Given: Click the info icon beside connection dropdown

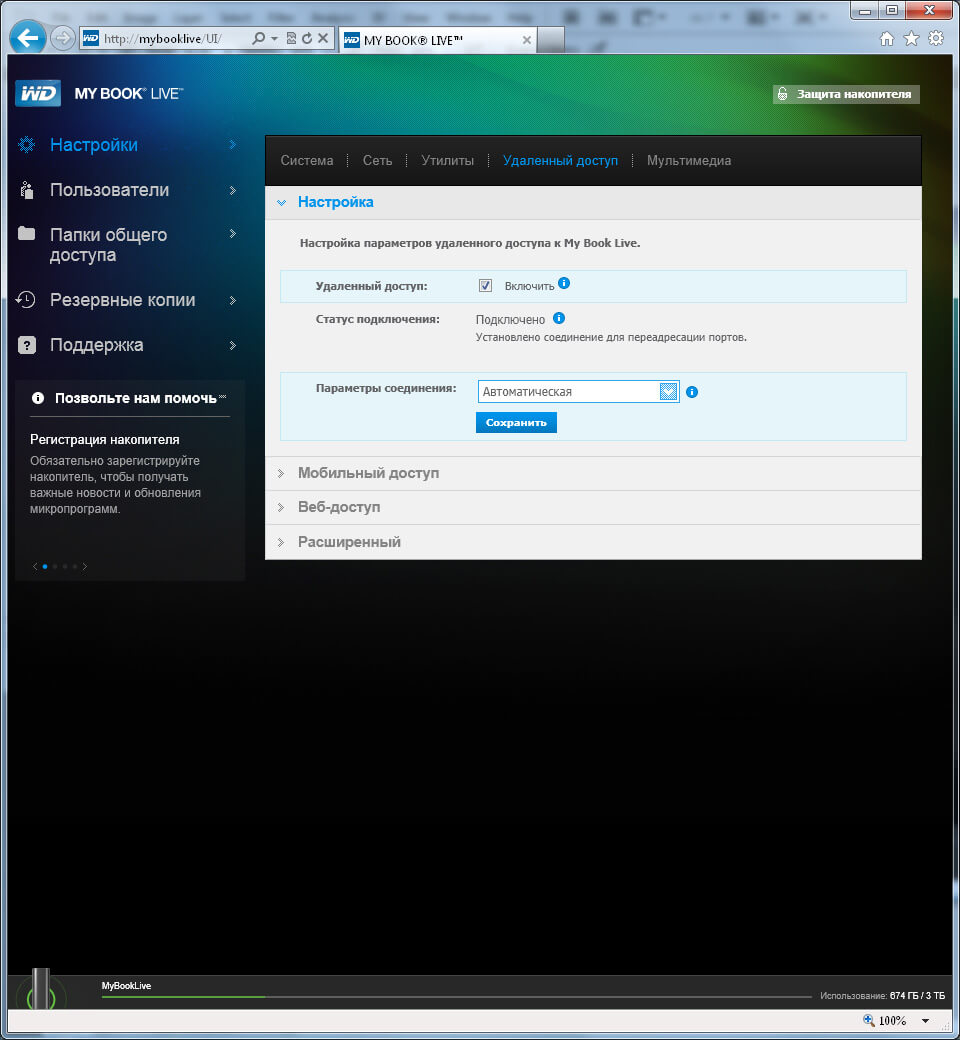Looking at the screenshot, I should click(692, 392).
